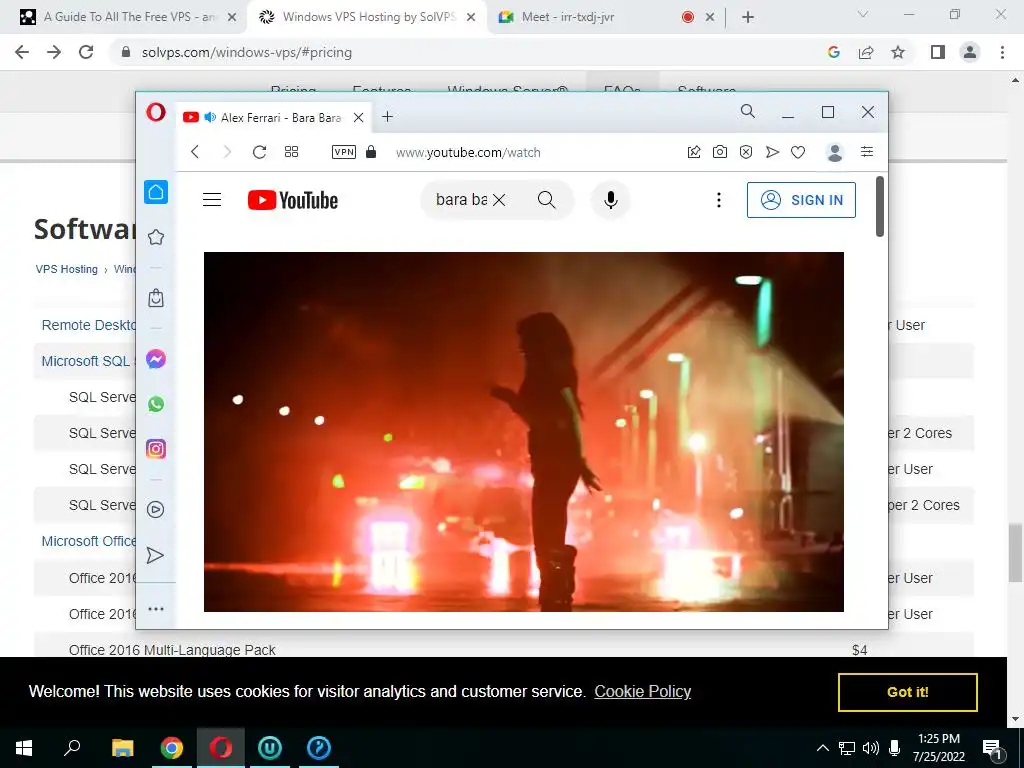
Task: Open Chrome from the taskbar
Action: point(172,748)
